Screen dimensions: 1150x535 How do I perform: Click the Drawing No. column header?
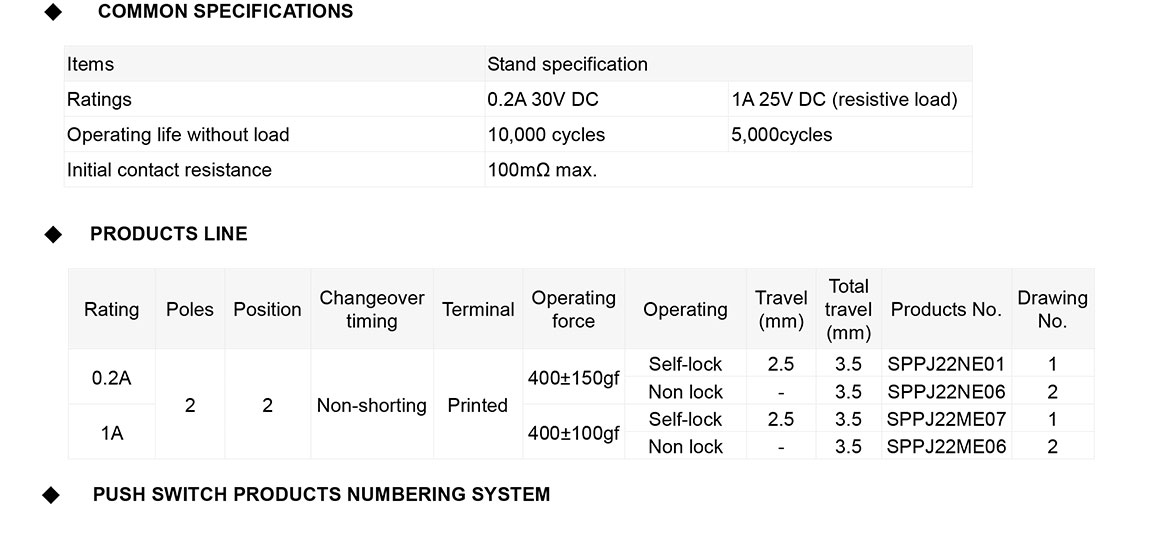point(1052,309)
